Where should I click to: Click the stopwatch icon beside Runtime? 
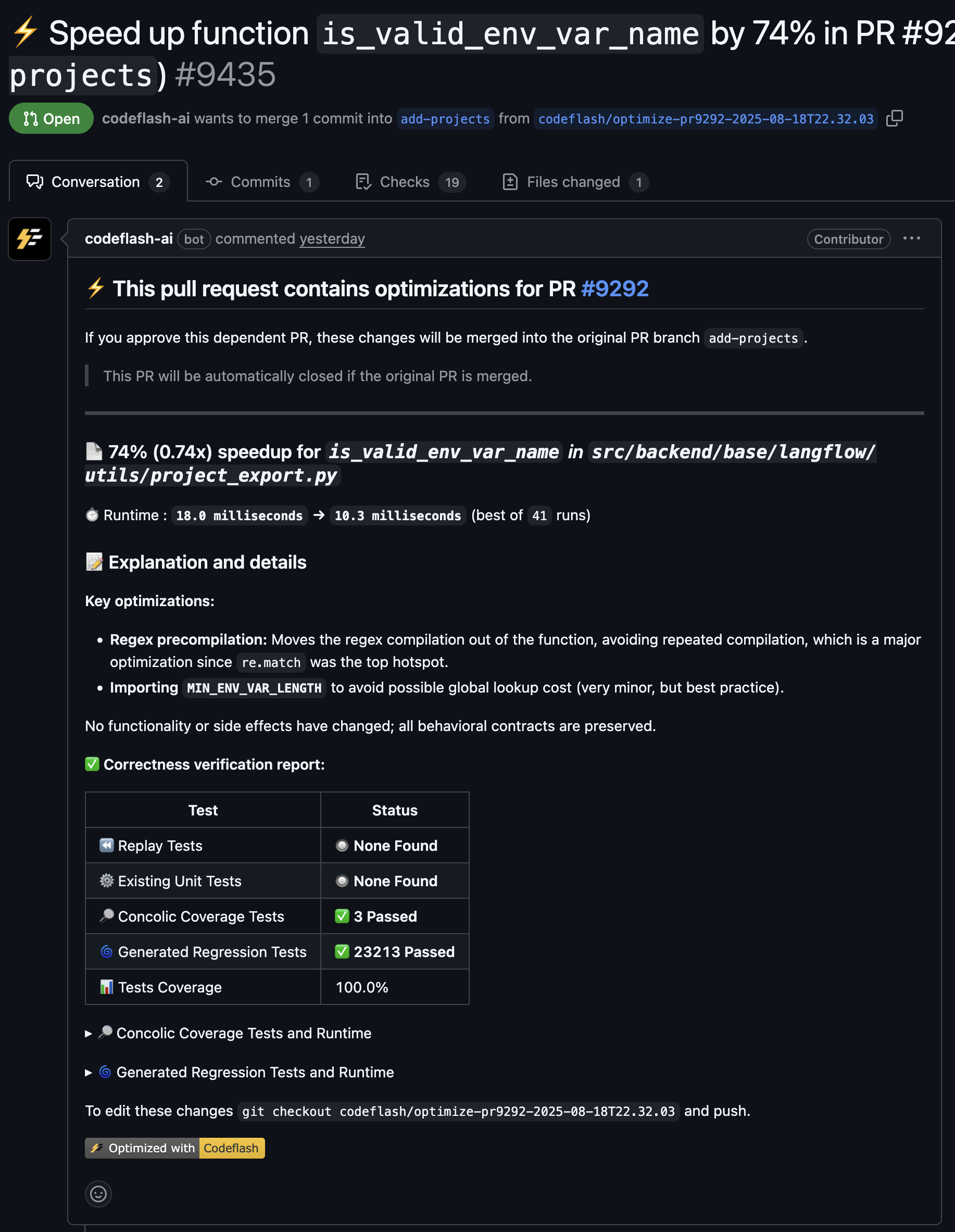point(92,515)
